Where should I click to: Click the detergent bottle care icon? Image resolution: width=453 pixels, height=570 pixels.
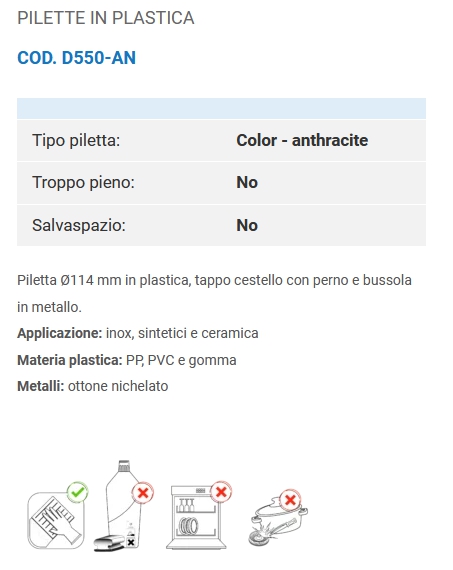pyautogui.click(x=124, y=506)
